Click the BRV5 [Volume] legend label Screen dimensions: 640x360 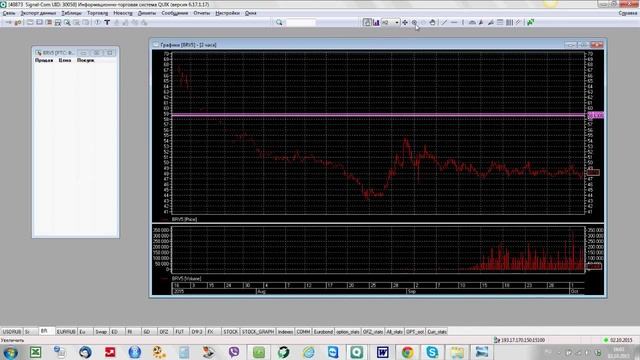pos(187,278)
